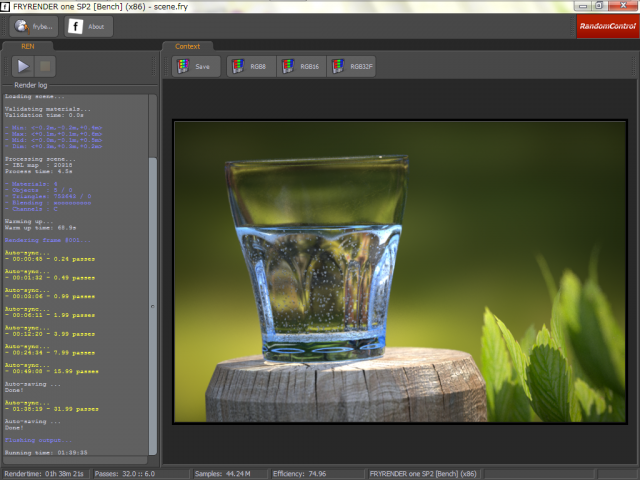Open the frybe... globe button
This screenshot has height=480, width=640.
pos(34,27)
